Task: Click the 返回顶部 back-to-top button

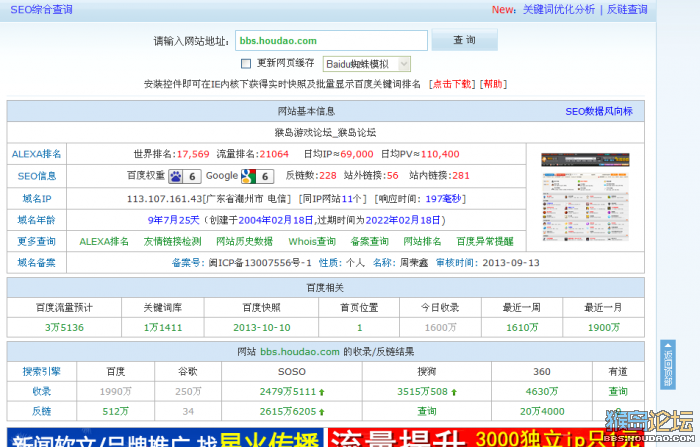Action: pos(668,364)
